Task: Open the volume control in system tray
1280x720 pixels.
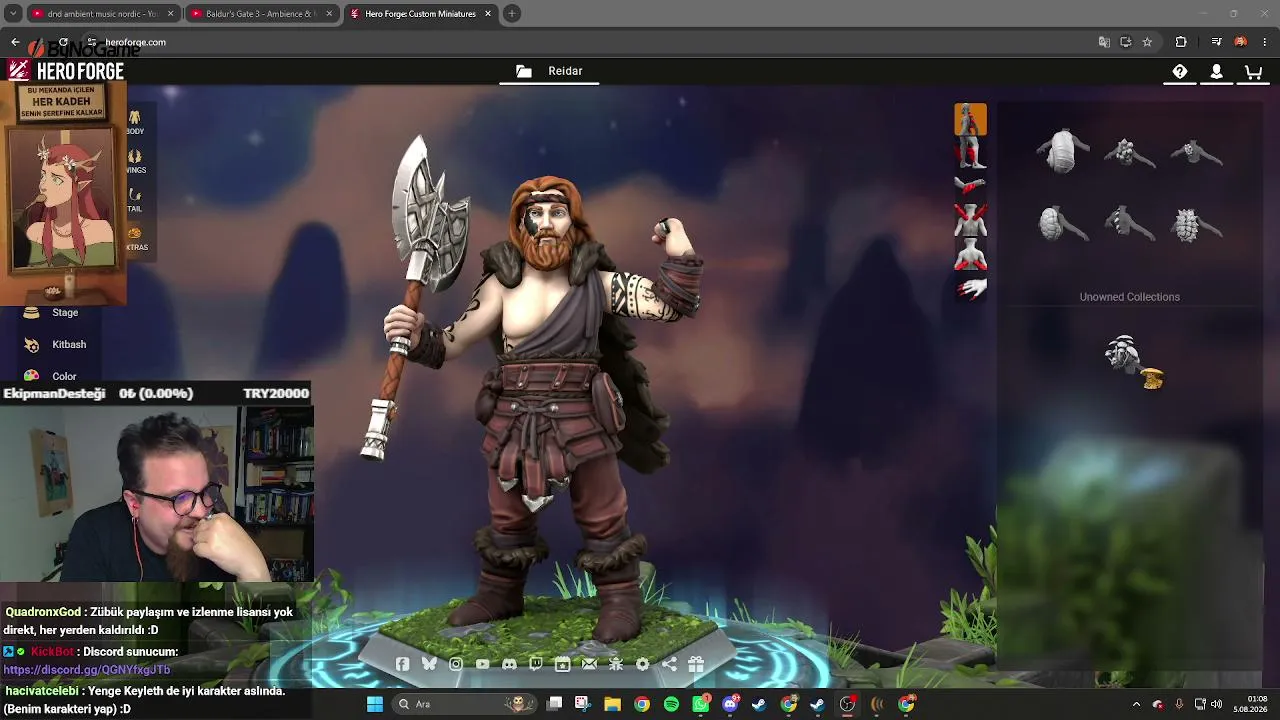Action: (1217, 704)
